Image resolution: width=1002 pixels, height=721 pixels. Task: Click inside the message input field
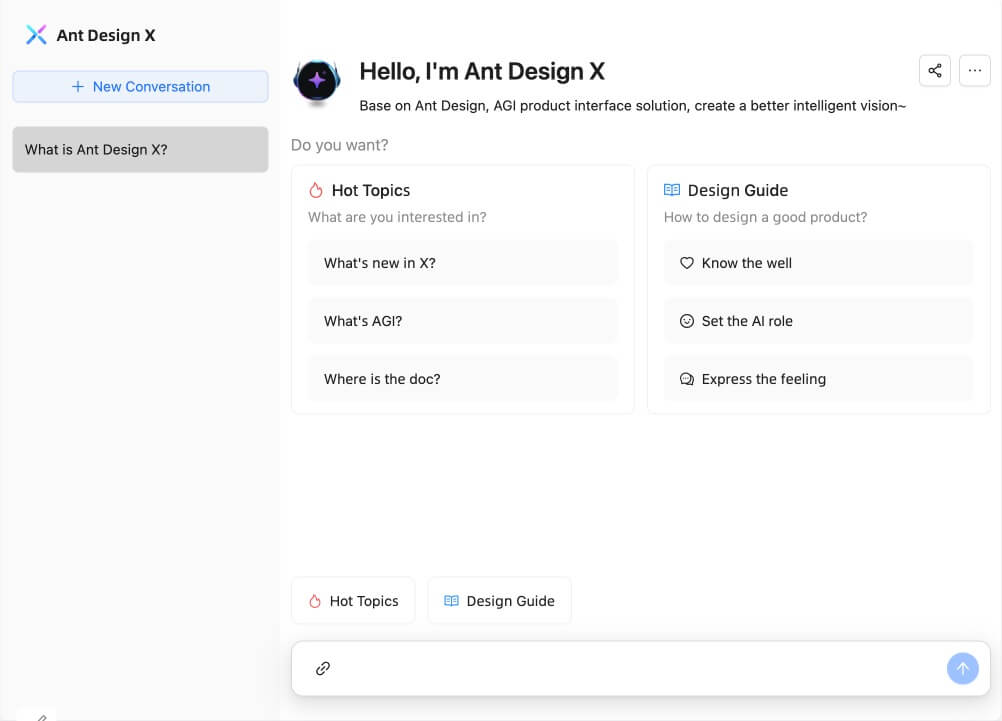640,668
